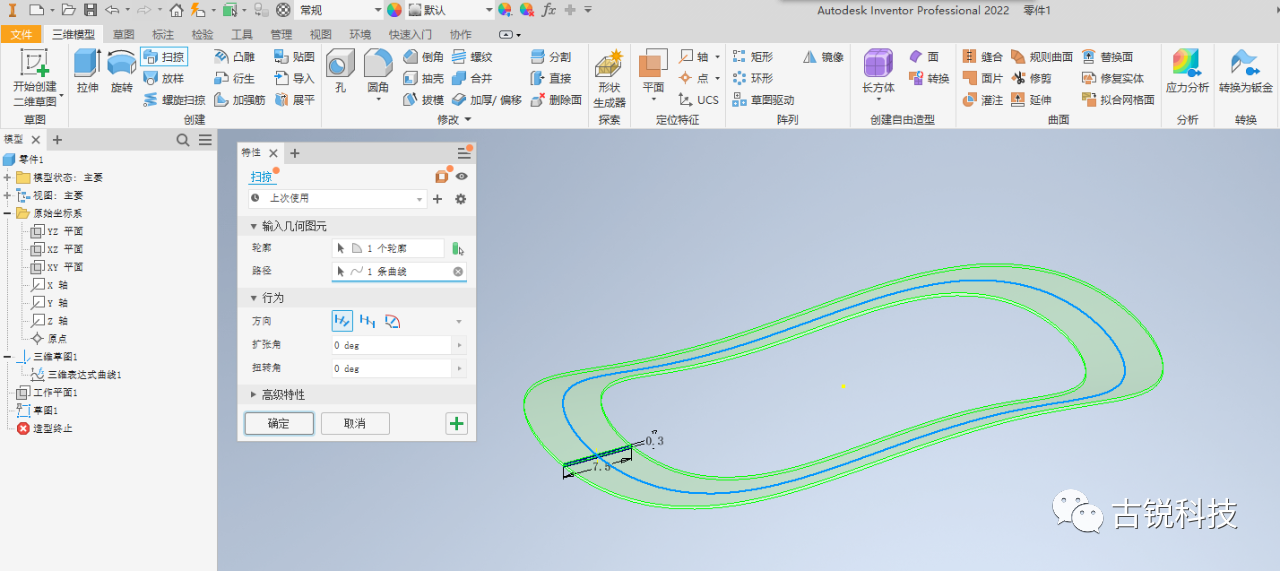
Task: Click the 取消 button
Action: point(355,424)
